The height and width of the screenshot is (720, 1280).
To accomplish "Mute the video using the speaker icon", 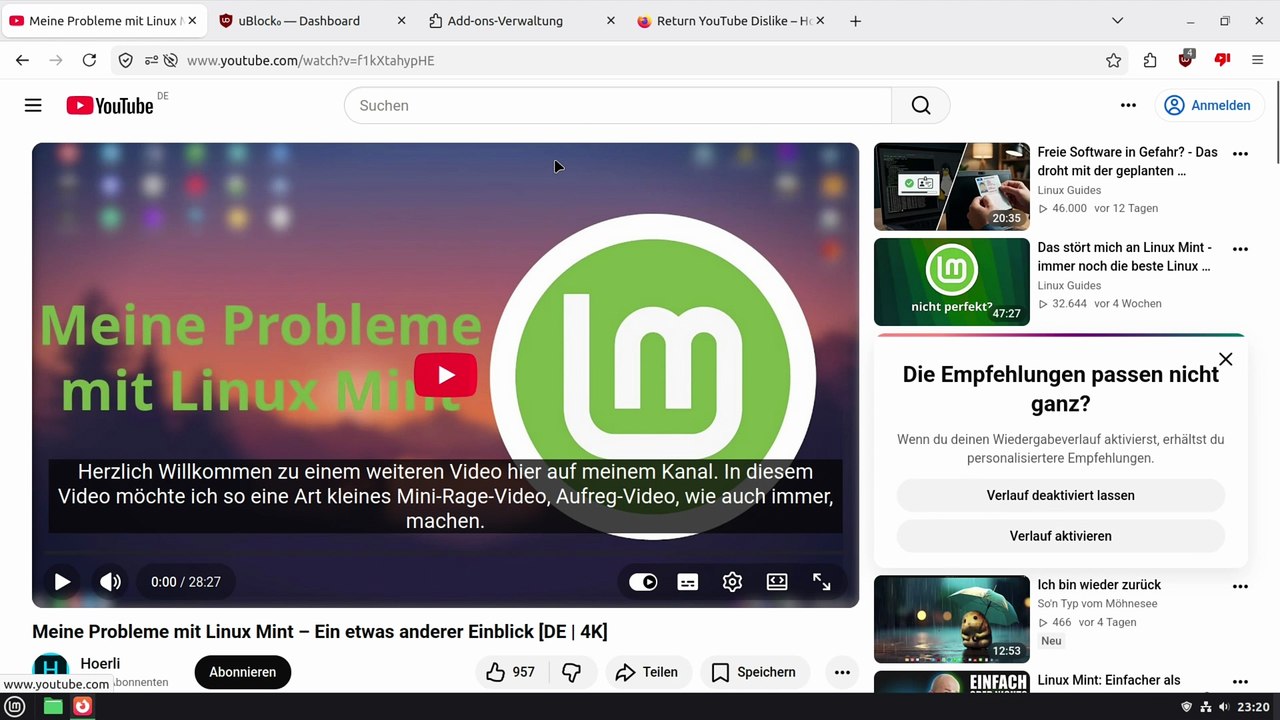I will [110, 581].
